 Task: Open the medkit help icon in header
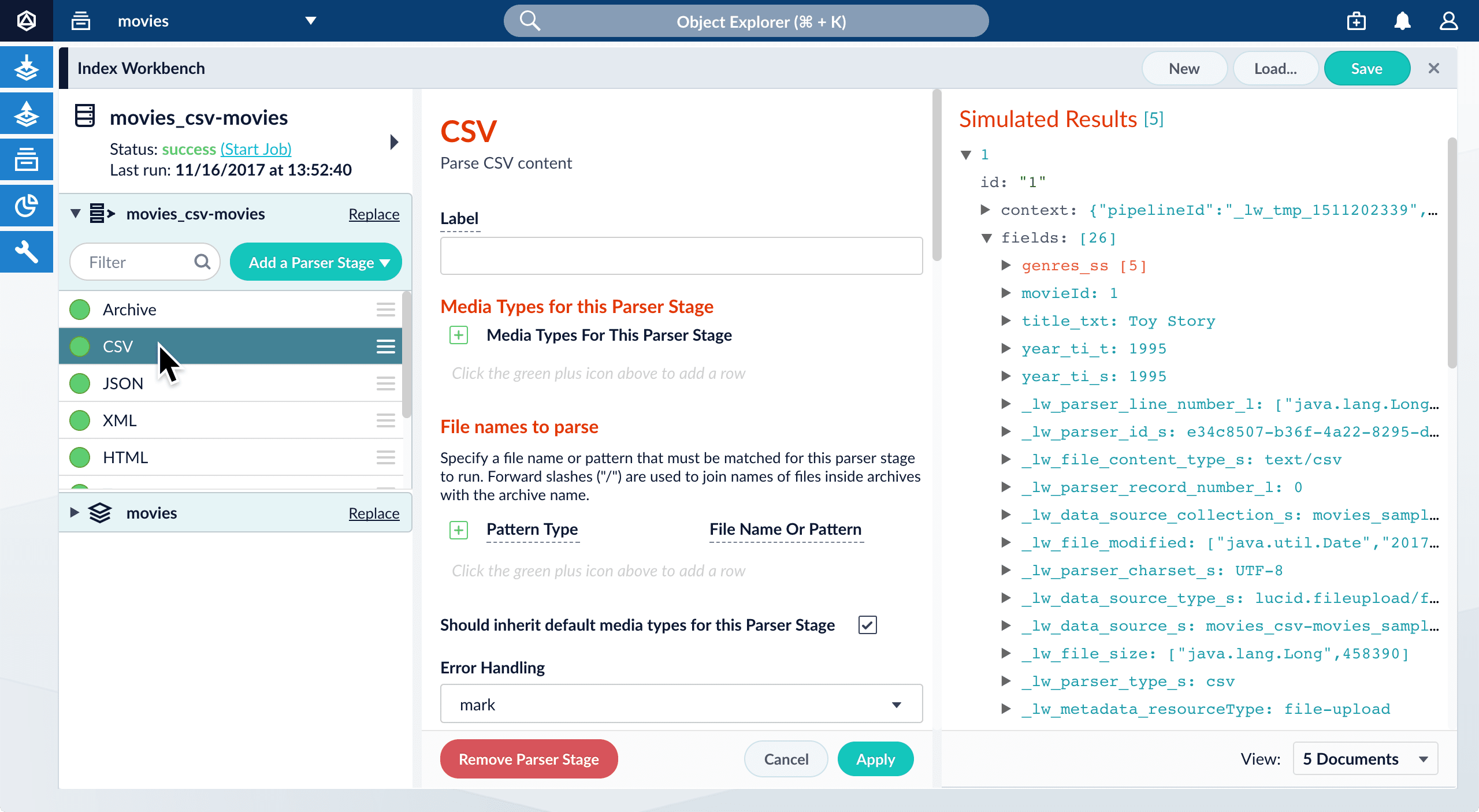(1356, 21)
